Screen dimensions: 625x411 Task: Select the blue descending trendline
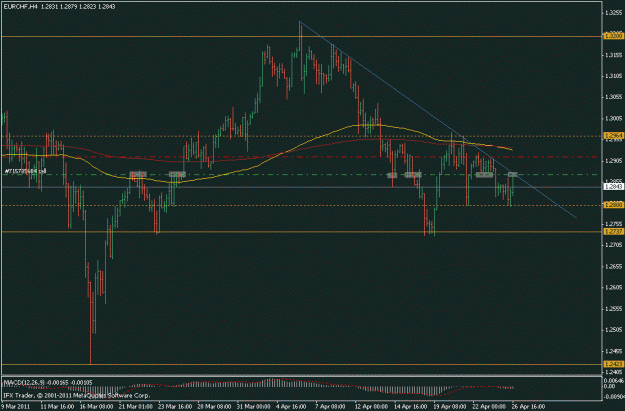point(438,120)
